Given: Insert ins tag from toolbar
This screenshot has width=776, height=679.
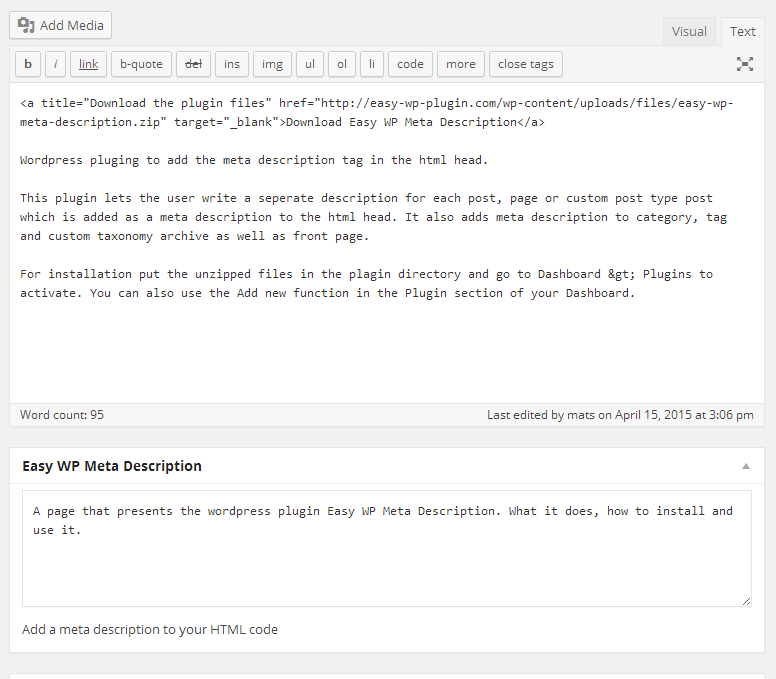Looking at the screenshot, I should pos(232,64).
